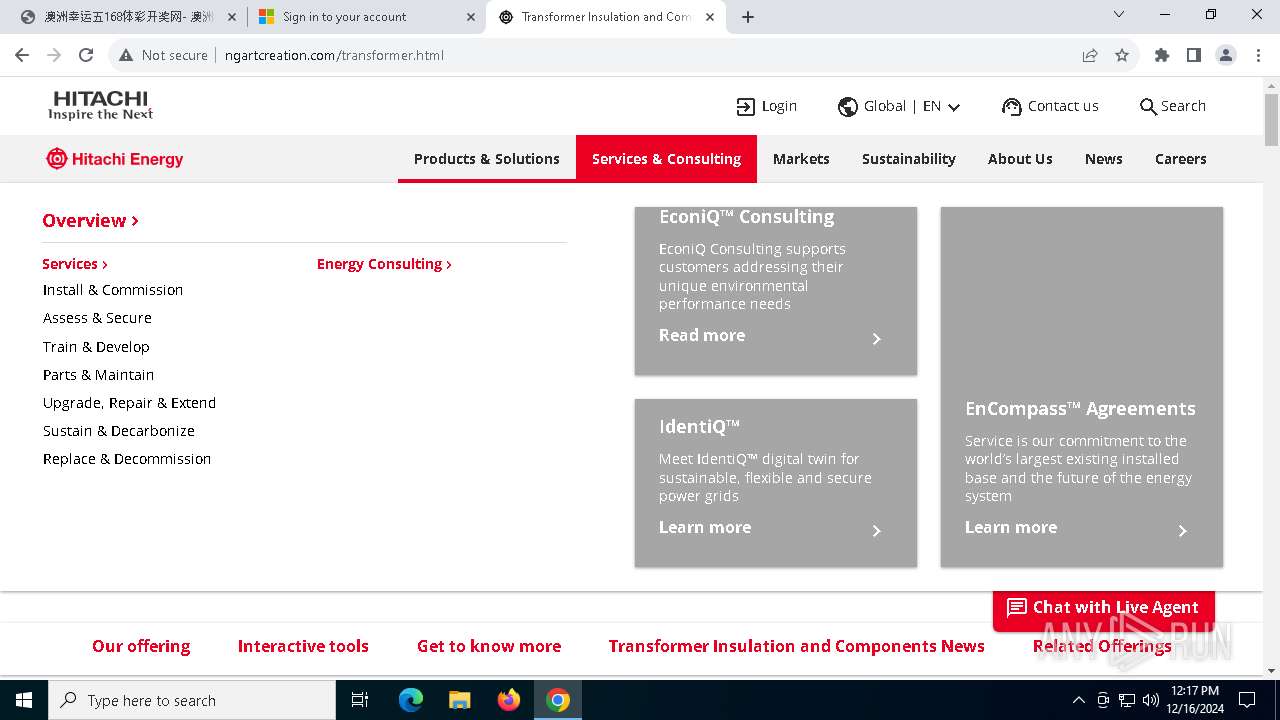The width and height of the screenshot is (1280, 720).
Task: Open the Services heading link
Action: (x=75, y=264)
